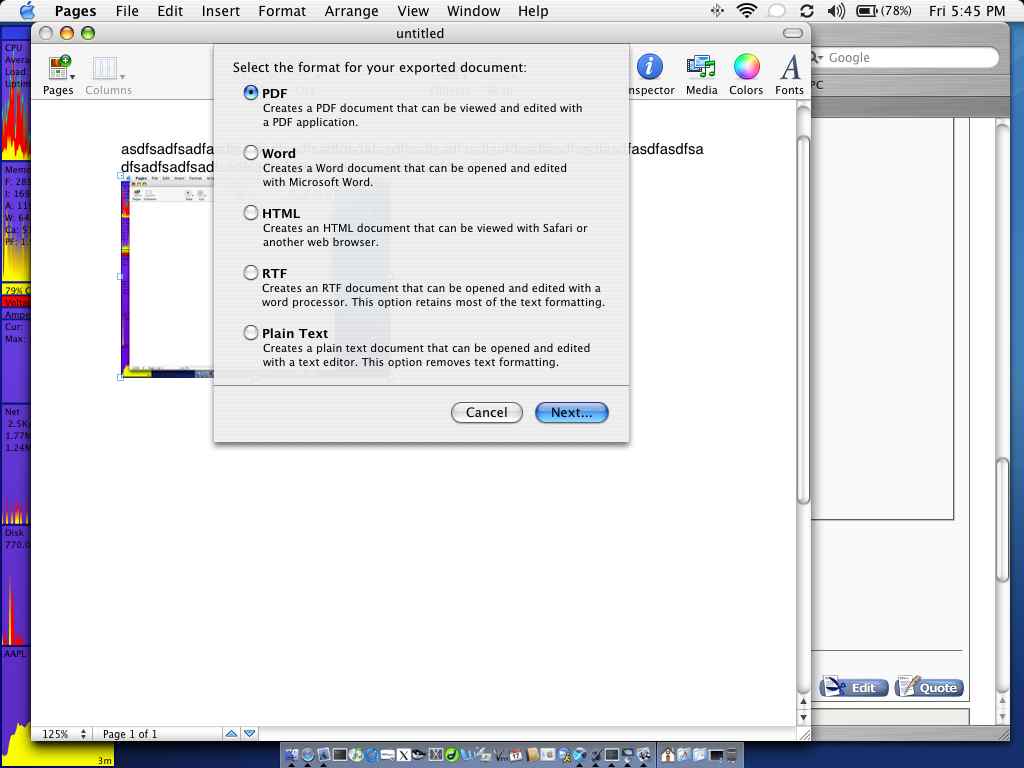Click the battery 78% indicator
This screenshot has height=768, width=1024.
(x=884, y=10)
